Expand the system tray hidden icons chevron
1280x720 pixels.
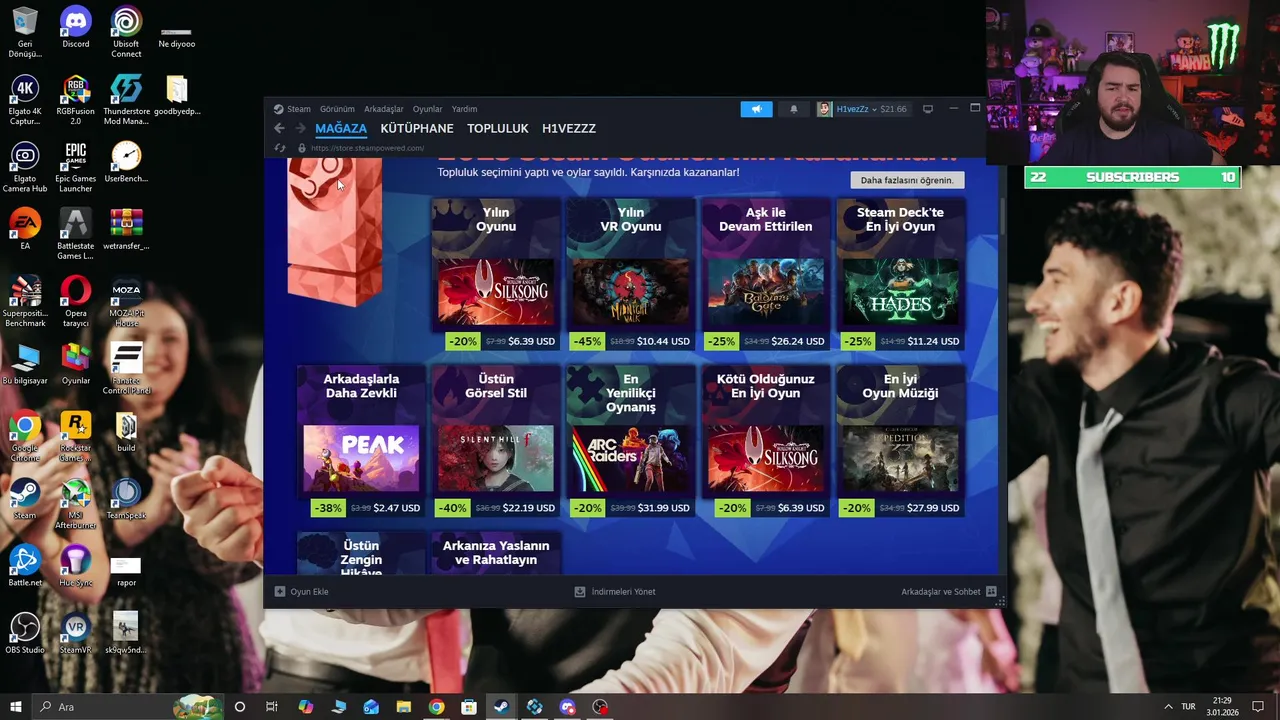[1168, 707]
